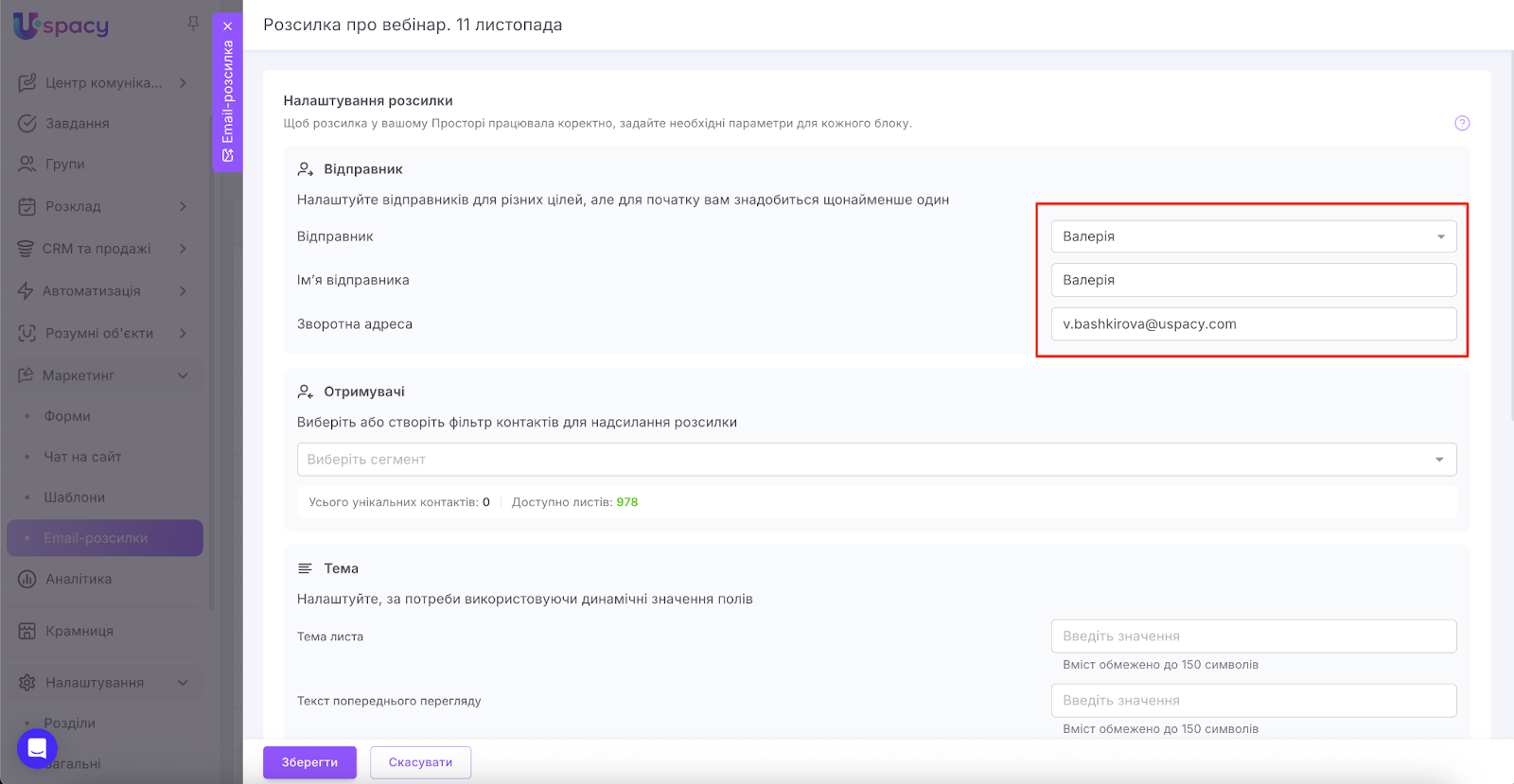Select Email-розсилки in the sidebar
The image size is (1514, 784).
point(96,538)
